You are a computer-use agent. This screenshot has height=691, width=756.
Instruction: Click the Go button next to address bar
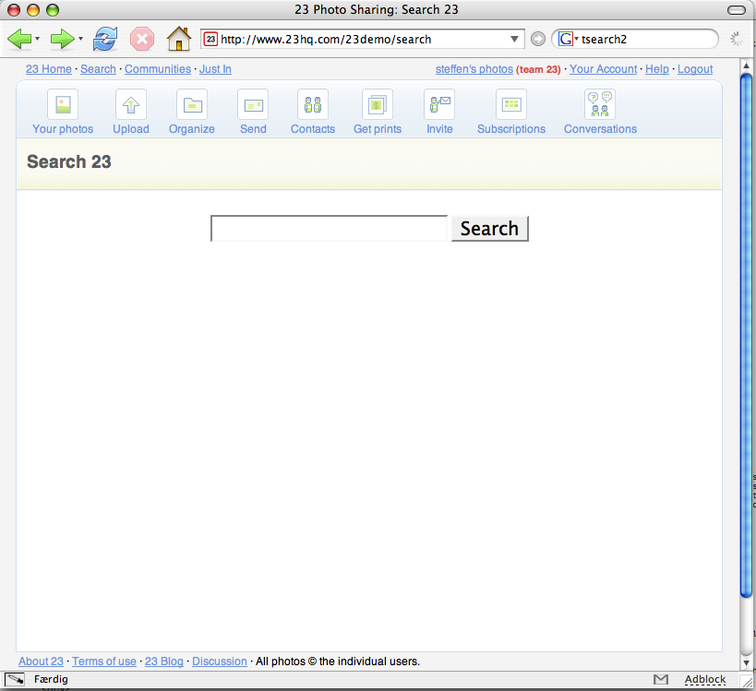click(x=538, y=39)
